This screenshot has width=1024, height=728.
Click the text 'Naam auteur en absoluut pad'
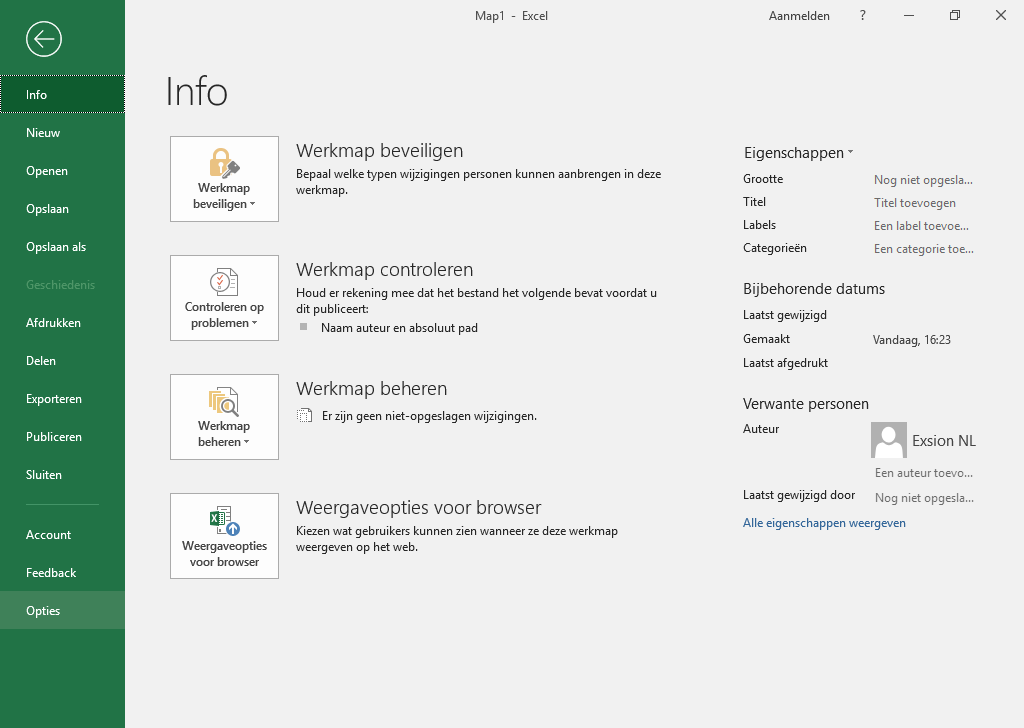pyautogui.click(x=399, y=328)
